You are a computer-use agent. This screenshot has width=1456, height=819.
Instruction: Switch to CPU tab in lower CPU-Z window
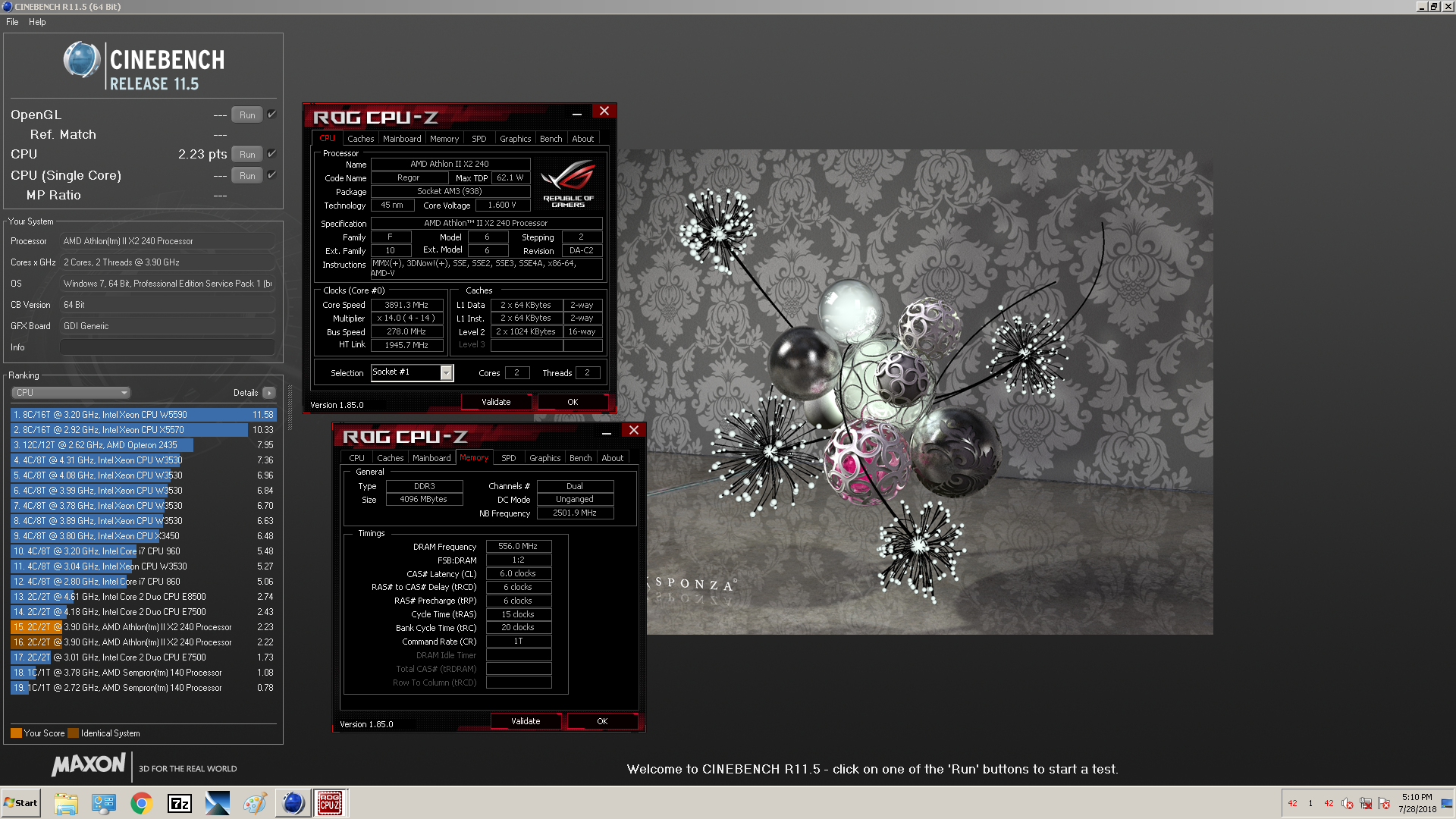tap(357, 458)
